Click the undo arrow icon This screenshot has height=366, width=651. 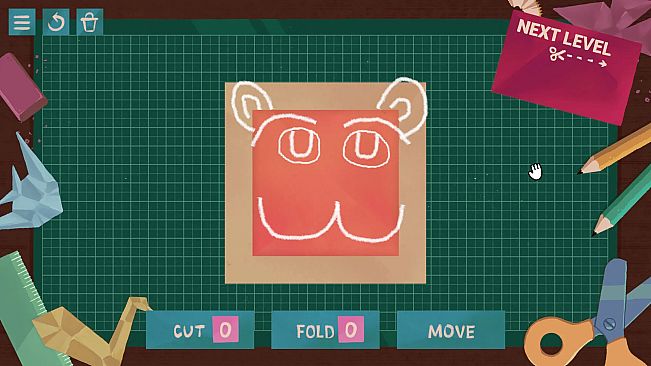(x=56, y=22)
